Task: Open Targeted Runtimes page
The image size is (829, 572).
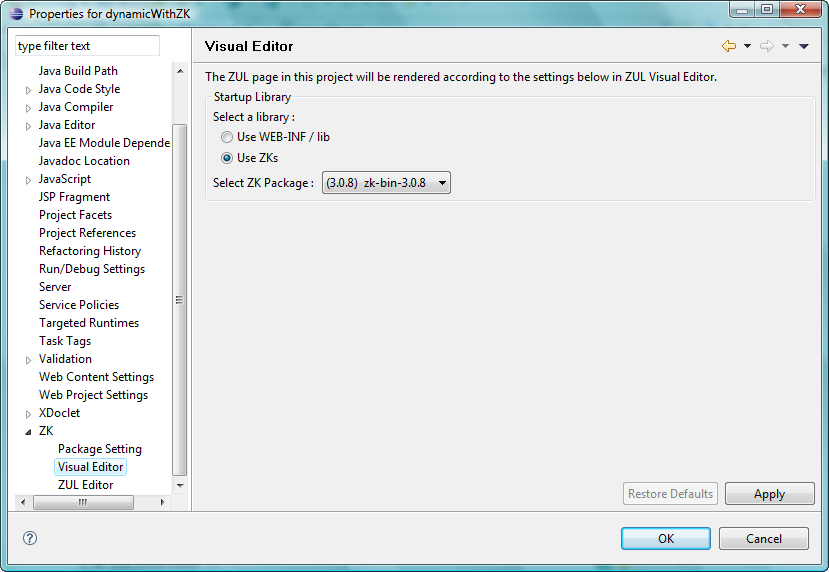Action: coord(89,322)
